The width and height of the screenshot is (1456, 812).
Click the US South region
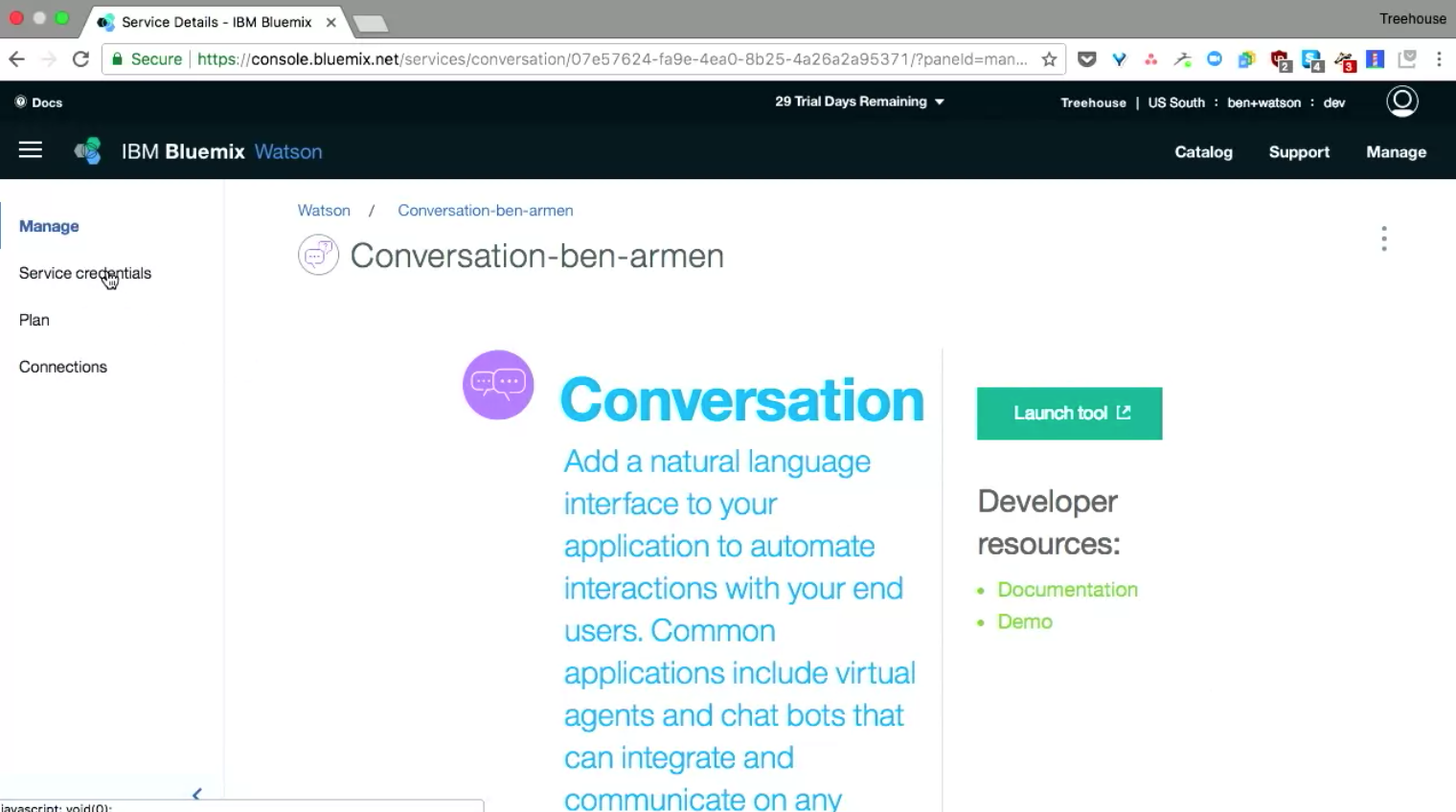click(x=1176, y=102)
